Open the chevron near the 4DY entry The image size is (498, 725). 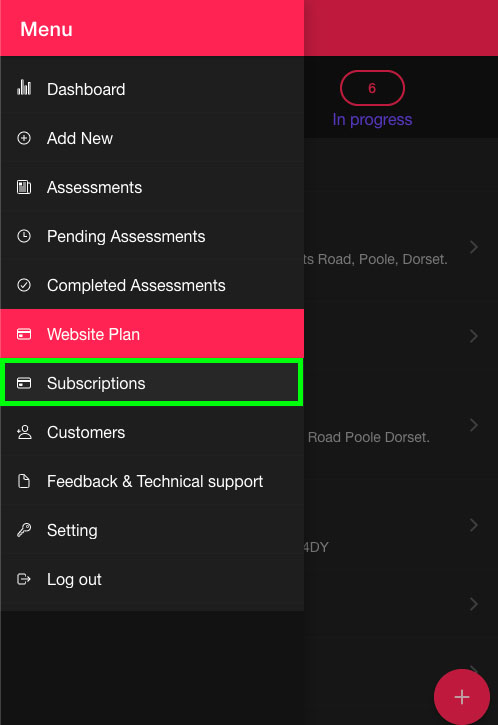tap(473, 525)
